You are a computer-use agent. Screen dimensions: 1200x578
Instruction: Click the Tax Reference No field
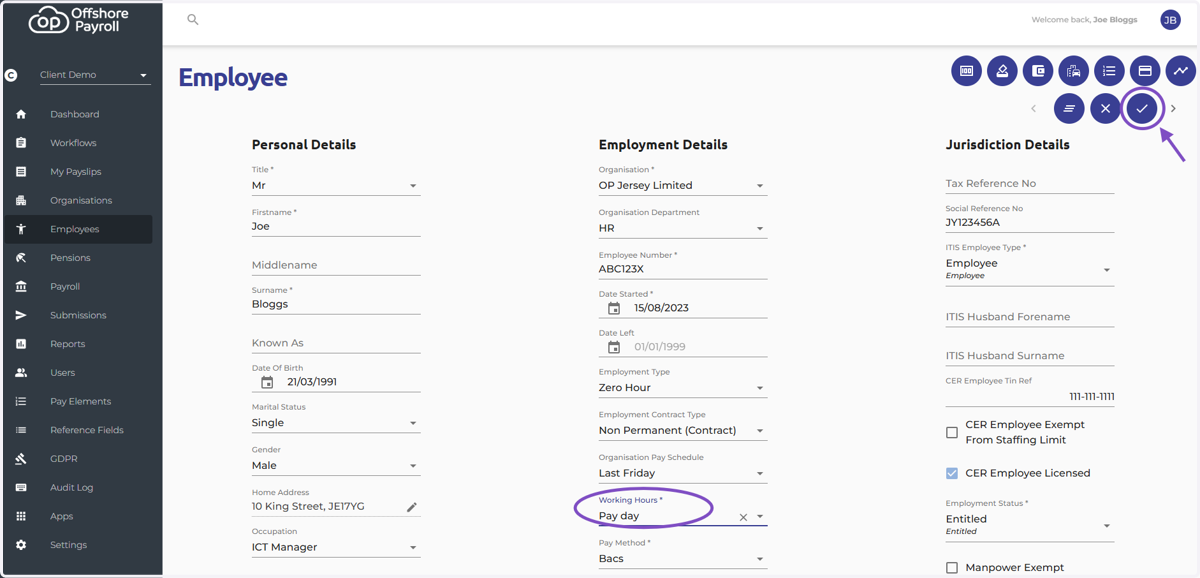click(1029, 183)
